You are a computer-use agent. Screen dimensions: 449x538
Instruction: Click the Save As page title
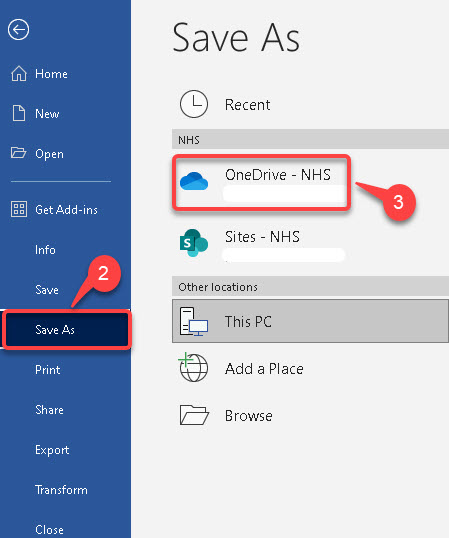coord(236,37)
